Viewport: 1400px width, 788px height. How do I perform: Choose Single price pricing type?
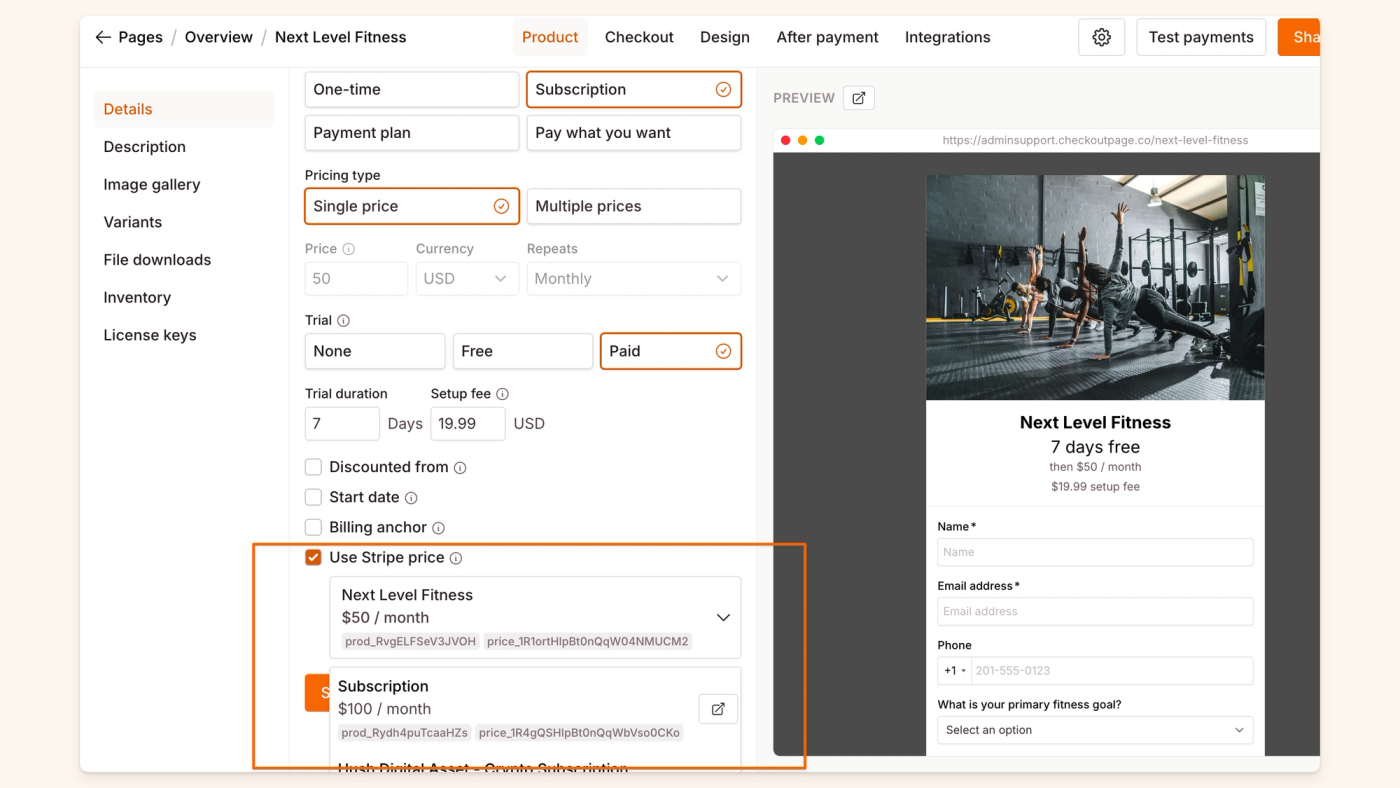[x=412, y=206]
